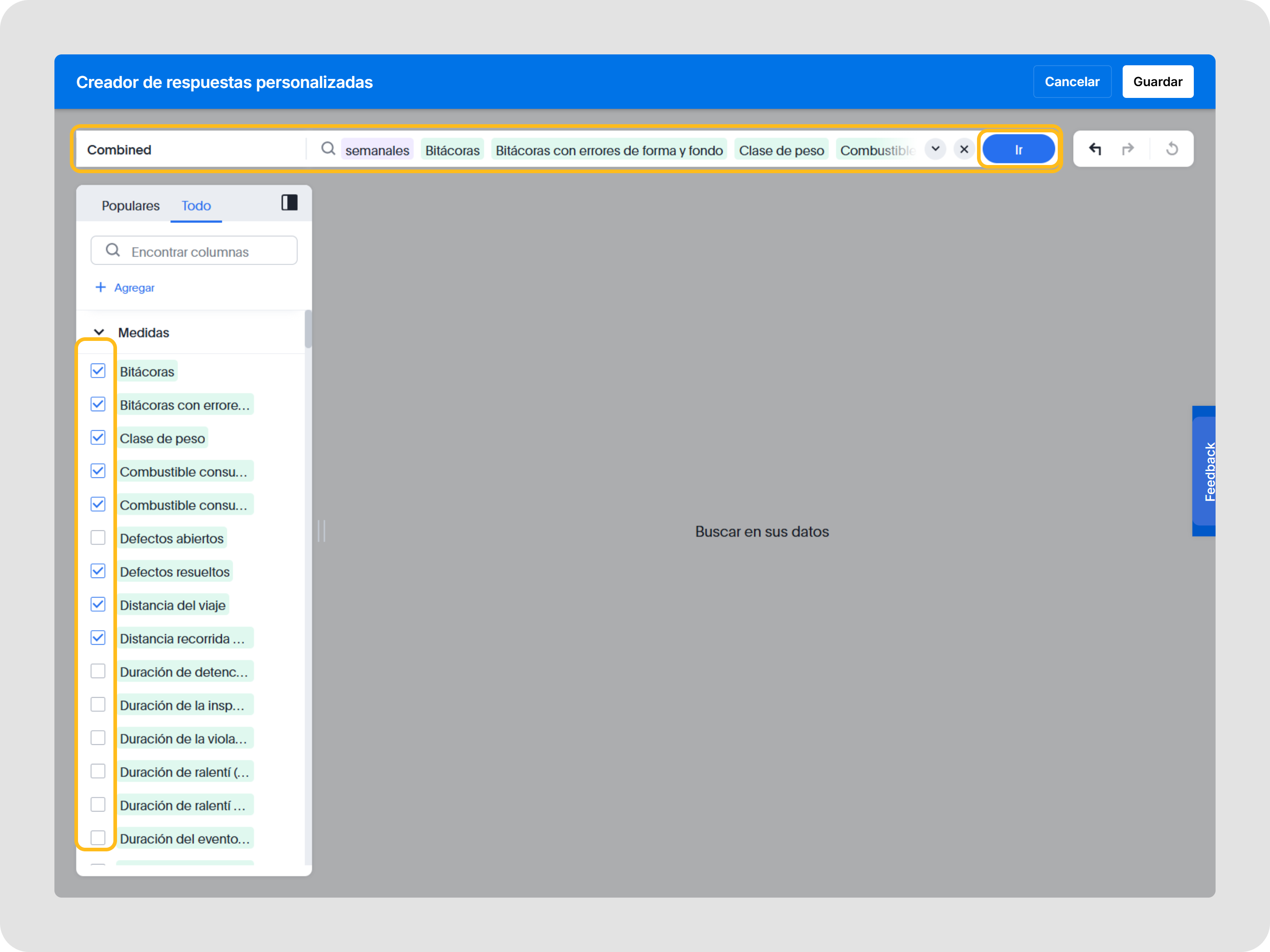Remove the query chips with the X icon

pos(963,149)
